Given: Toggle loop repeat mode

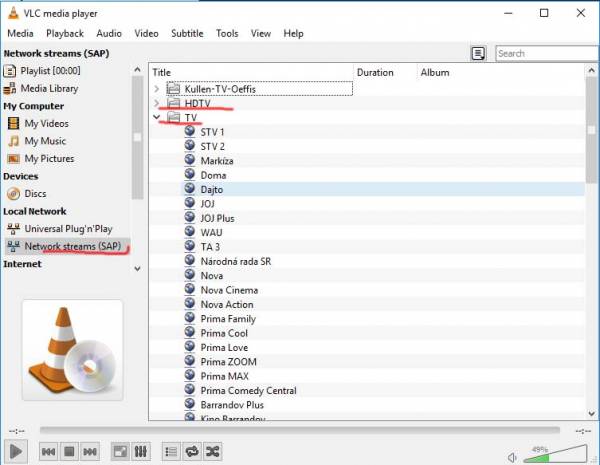Looking at the screenshot, I should pyautogui.click(x=192, y=452).
